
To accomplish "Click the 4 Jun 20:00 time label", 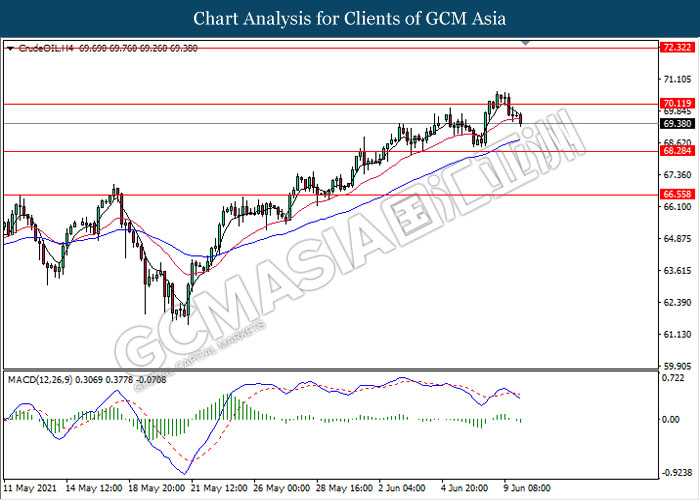I will pyautogui.click(x=465, y=488).
